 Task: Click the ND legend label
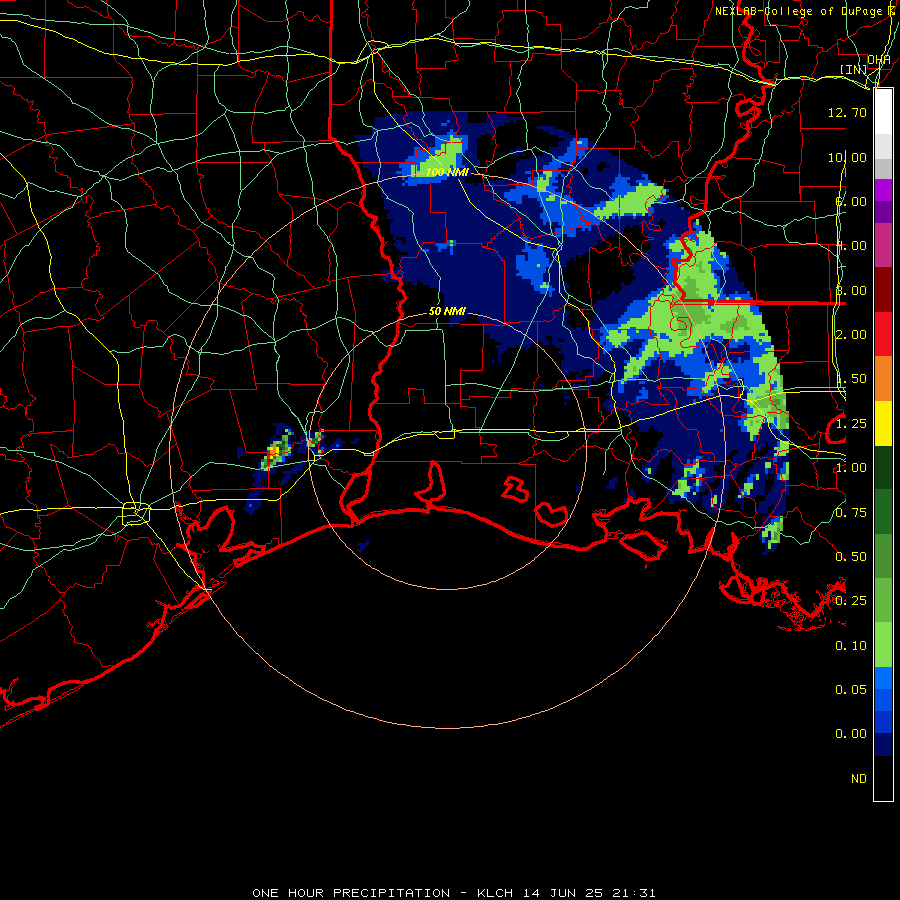click(859, 779)
